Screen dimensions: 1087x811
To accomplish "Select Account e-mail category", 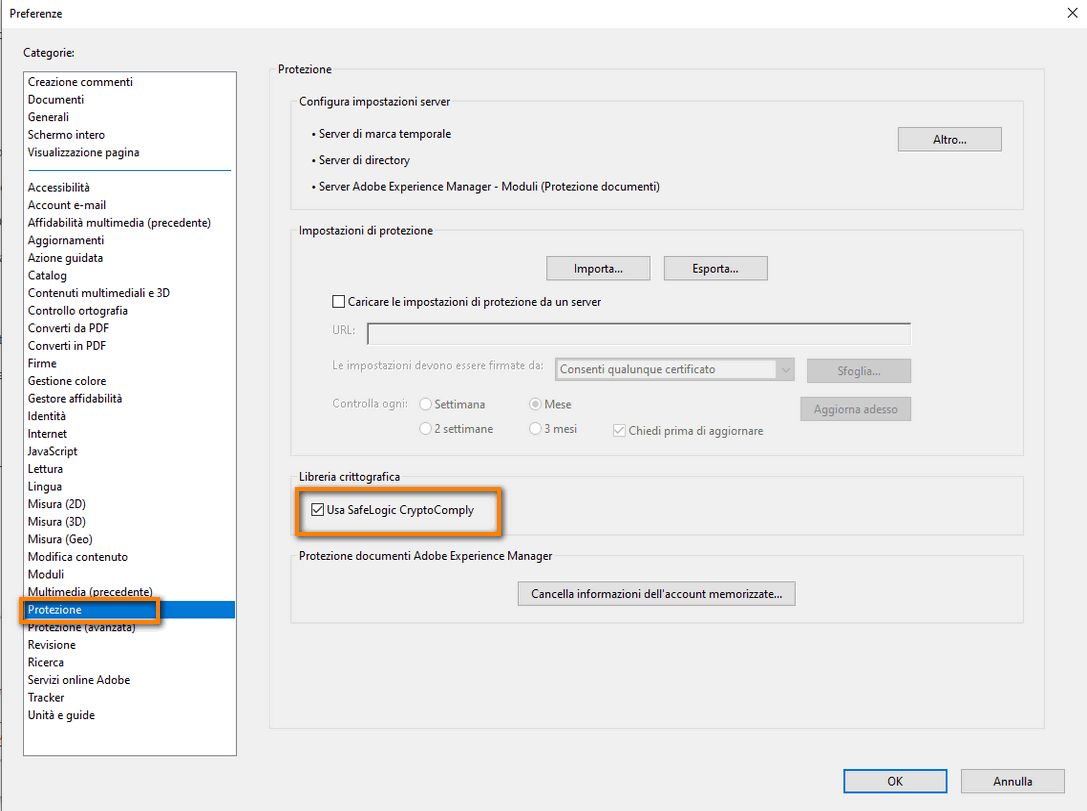I will click(67, 205).
